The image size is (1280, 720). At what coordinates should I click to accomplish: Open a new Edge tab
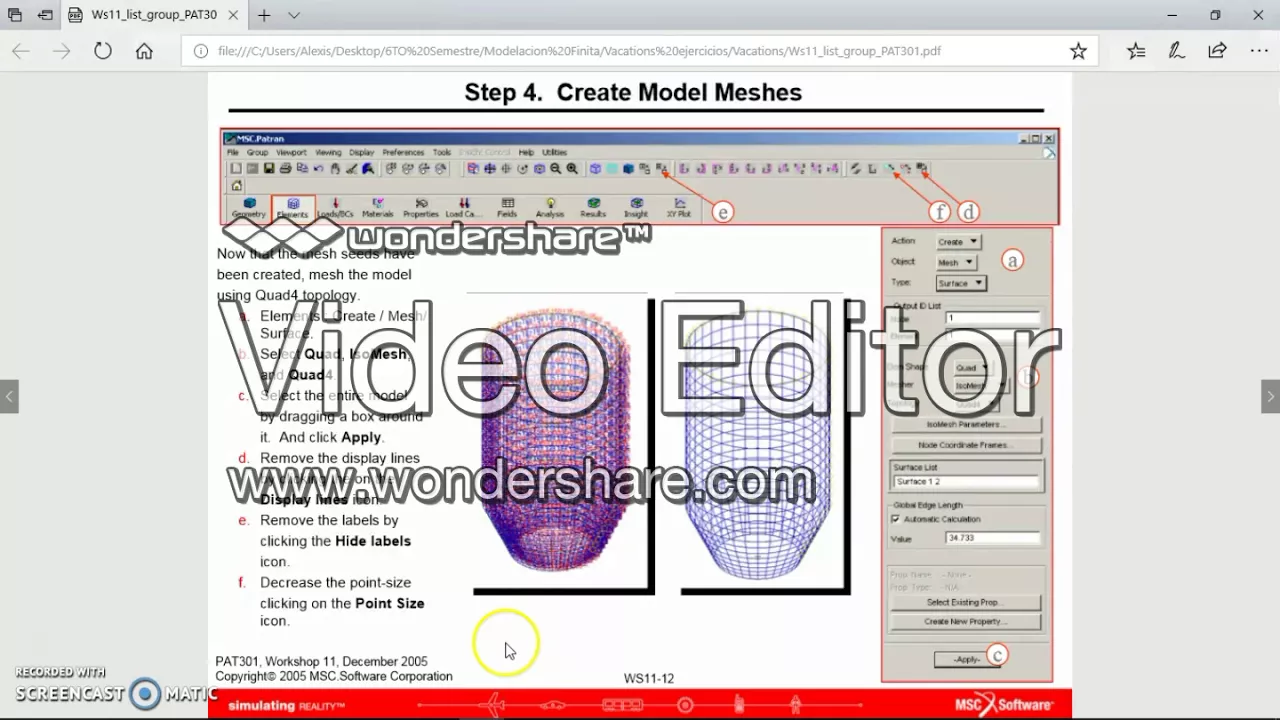click(264, 15)
